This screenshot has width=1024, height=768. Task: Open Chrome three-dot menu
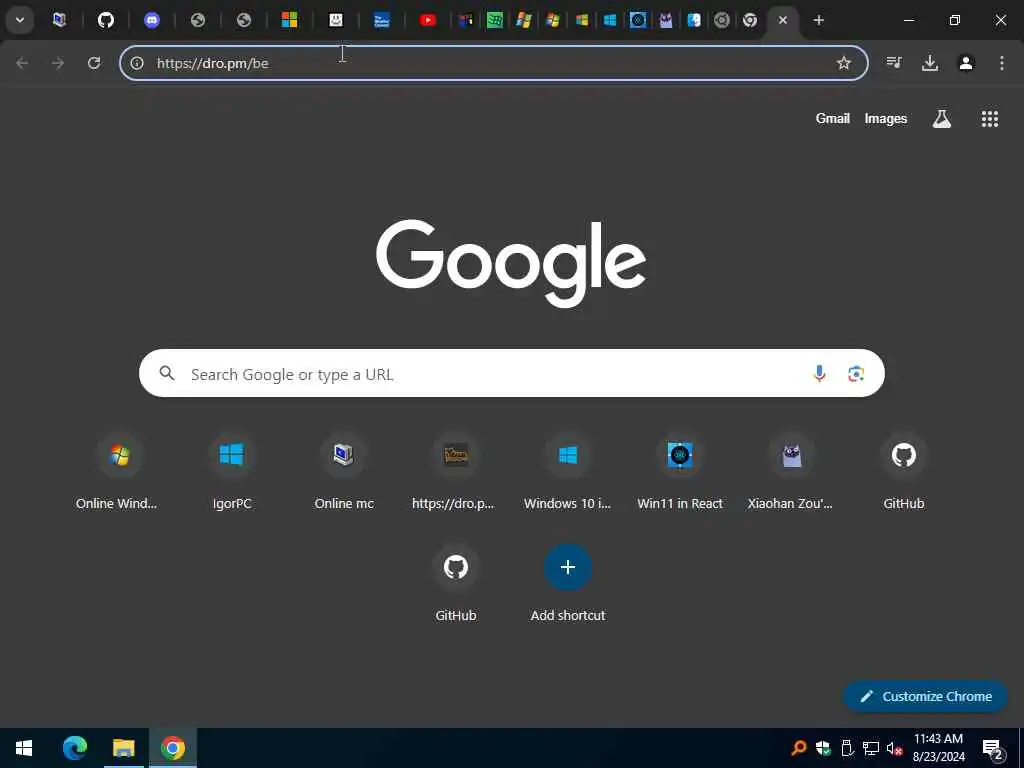pyautogui.click(x=1002, y=63)
